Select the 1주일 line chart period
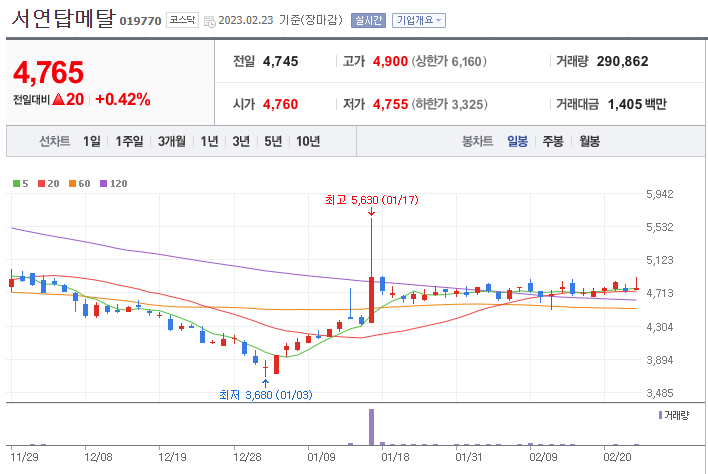The height and width of the screenshot is (474, 708). point(129,142)
